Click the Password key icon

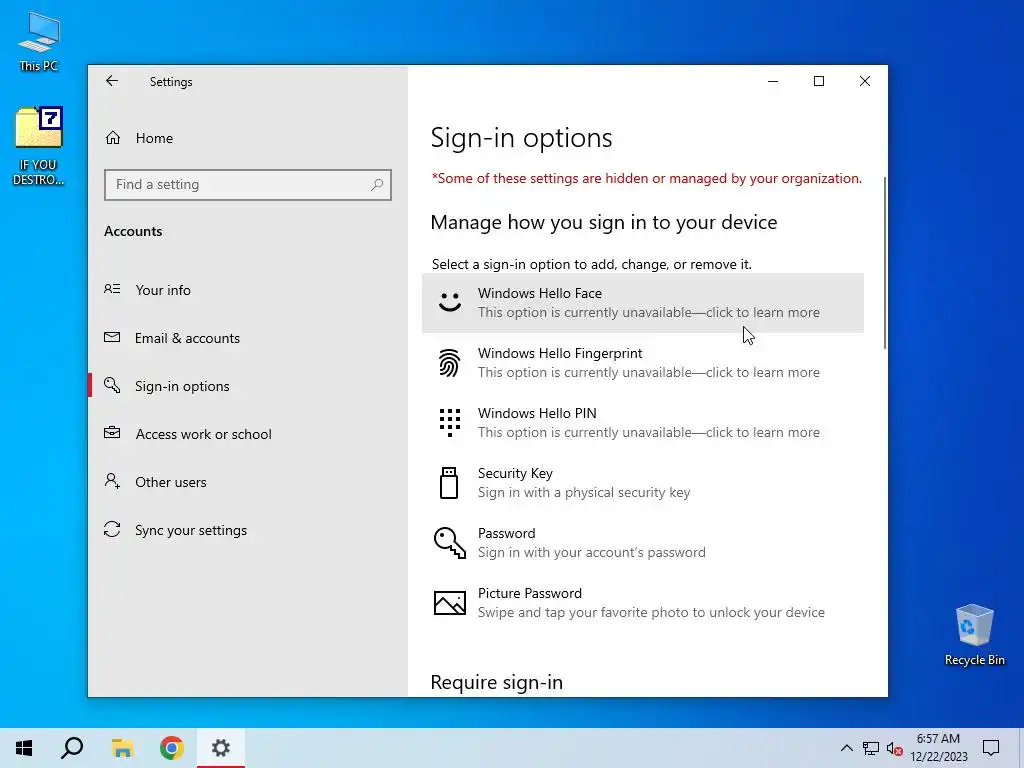(x=450, y=543)
